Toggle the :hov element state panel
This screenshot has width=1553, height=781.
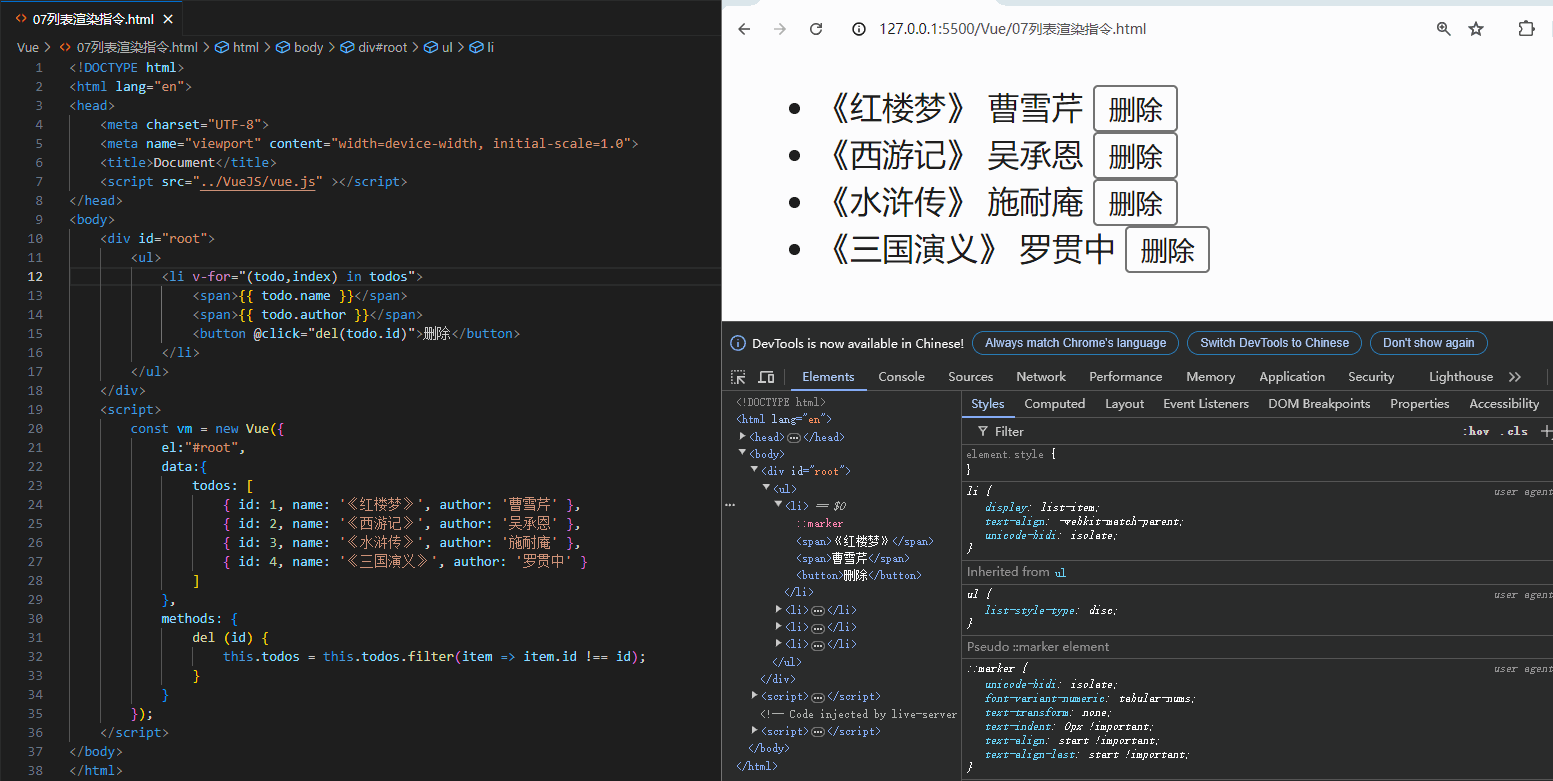click(x=1476, y=431)
